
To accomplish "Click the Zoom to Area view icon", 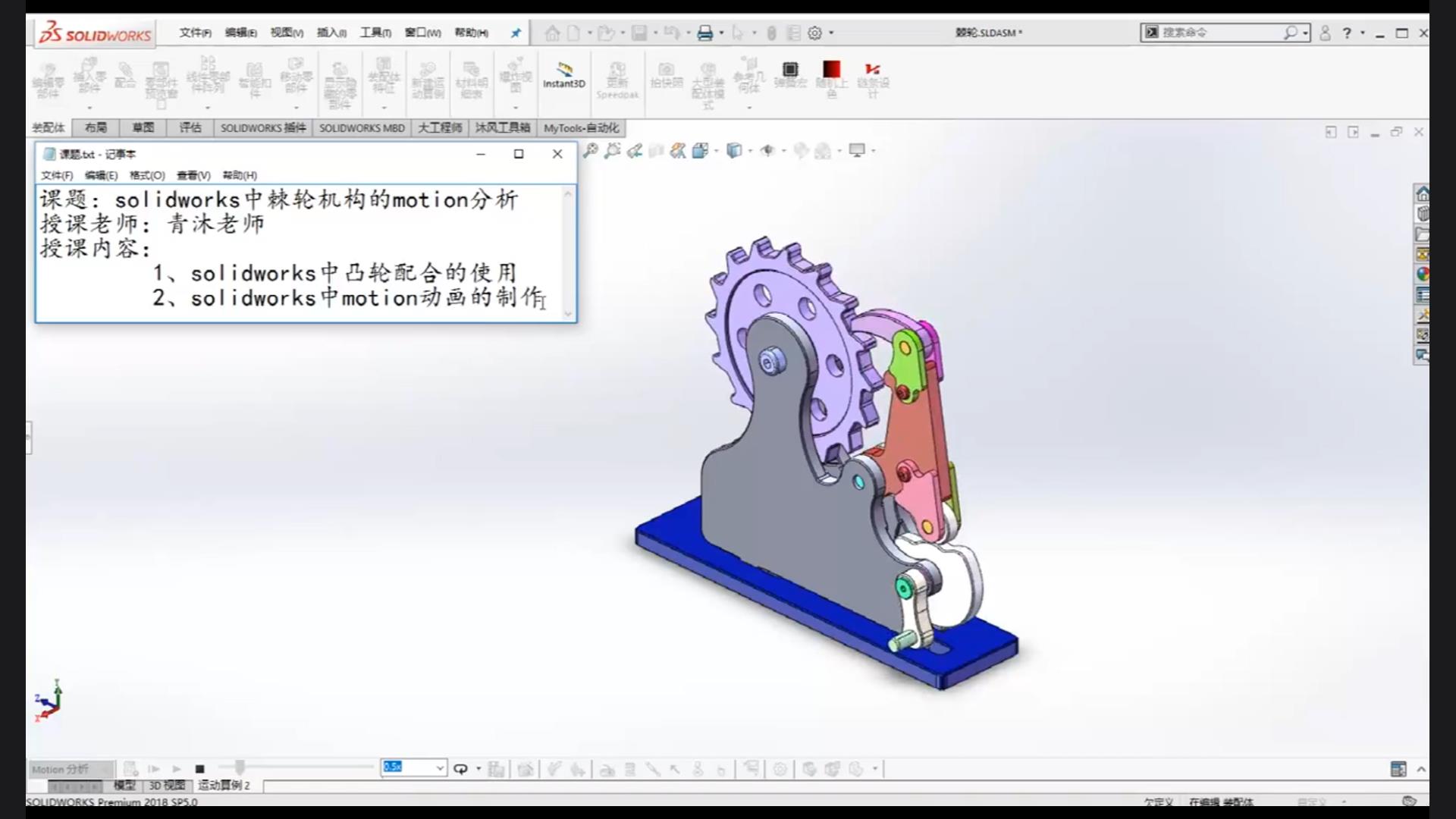I will (613, 151).
